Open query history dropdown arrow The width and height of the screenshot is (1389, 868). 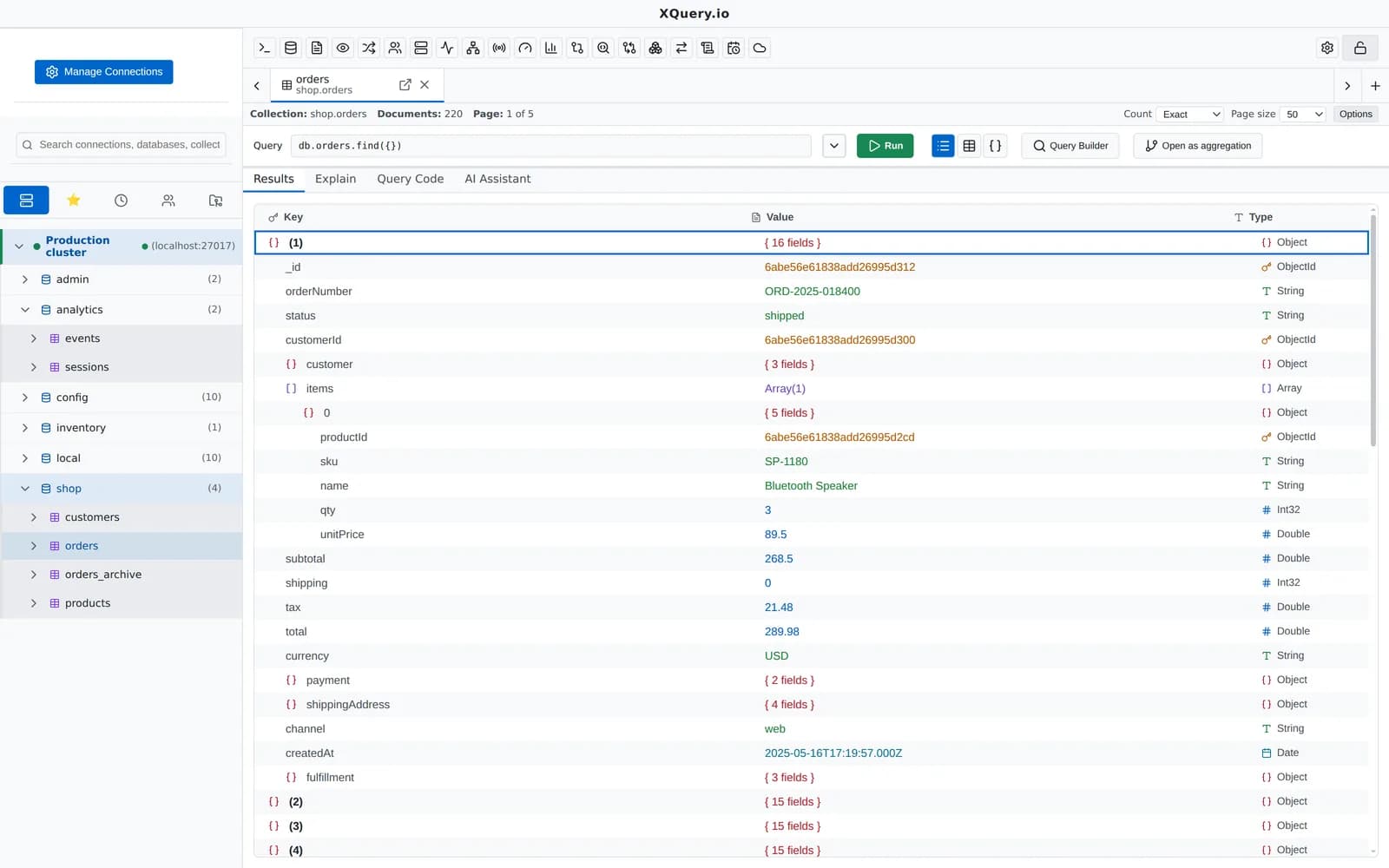pyautogui.click(x=833, y=146)
